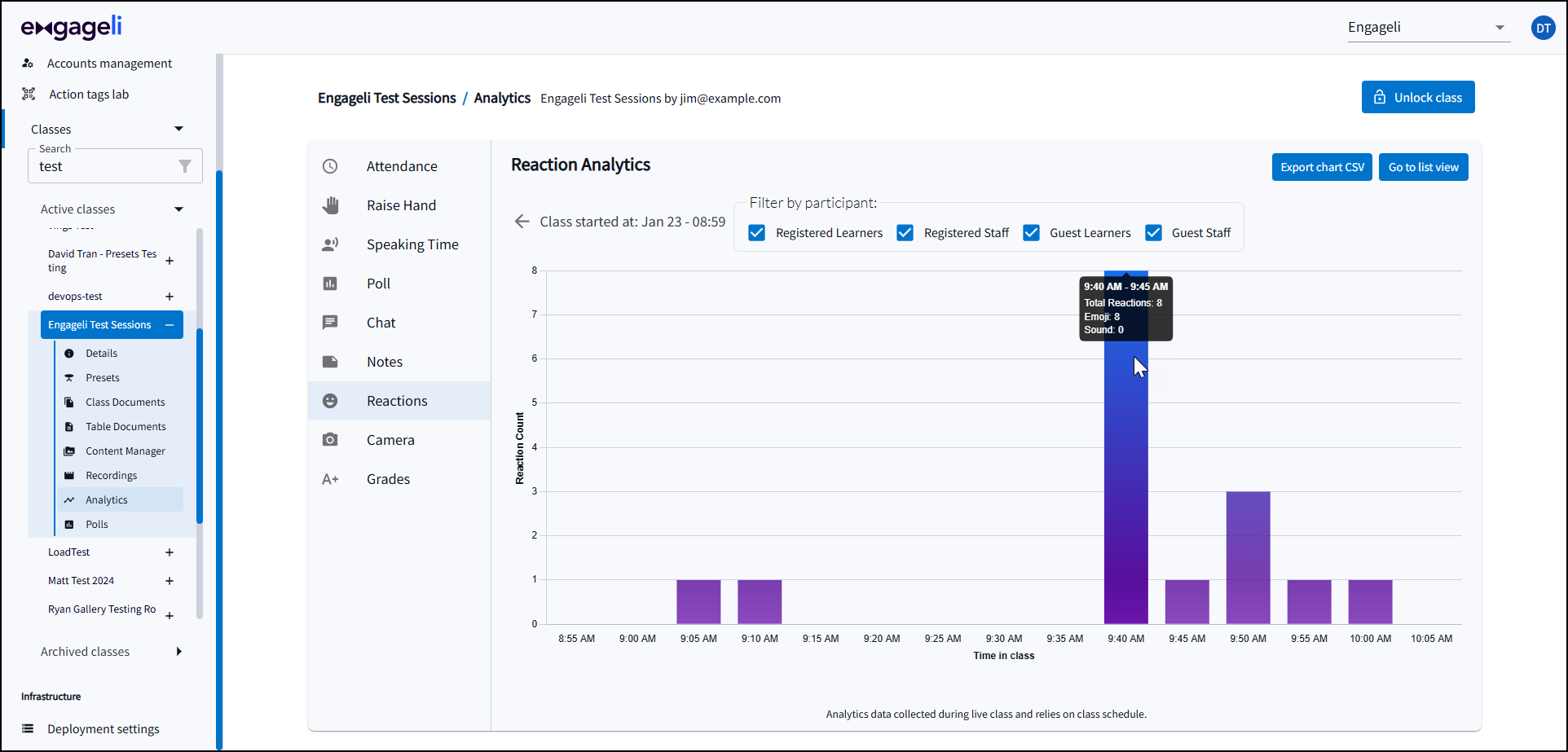Click the 9:10 AM reaction bar
The width and height of the screenshot is (1568, 752).
click(760, 602)
